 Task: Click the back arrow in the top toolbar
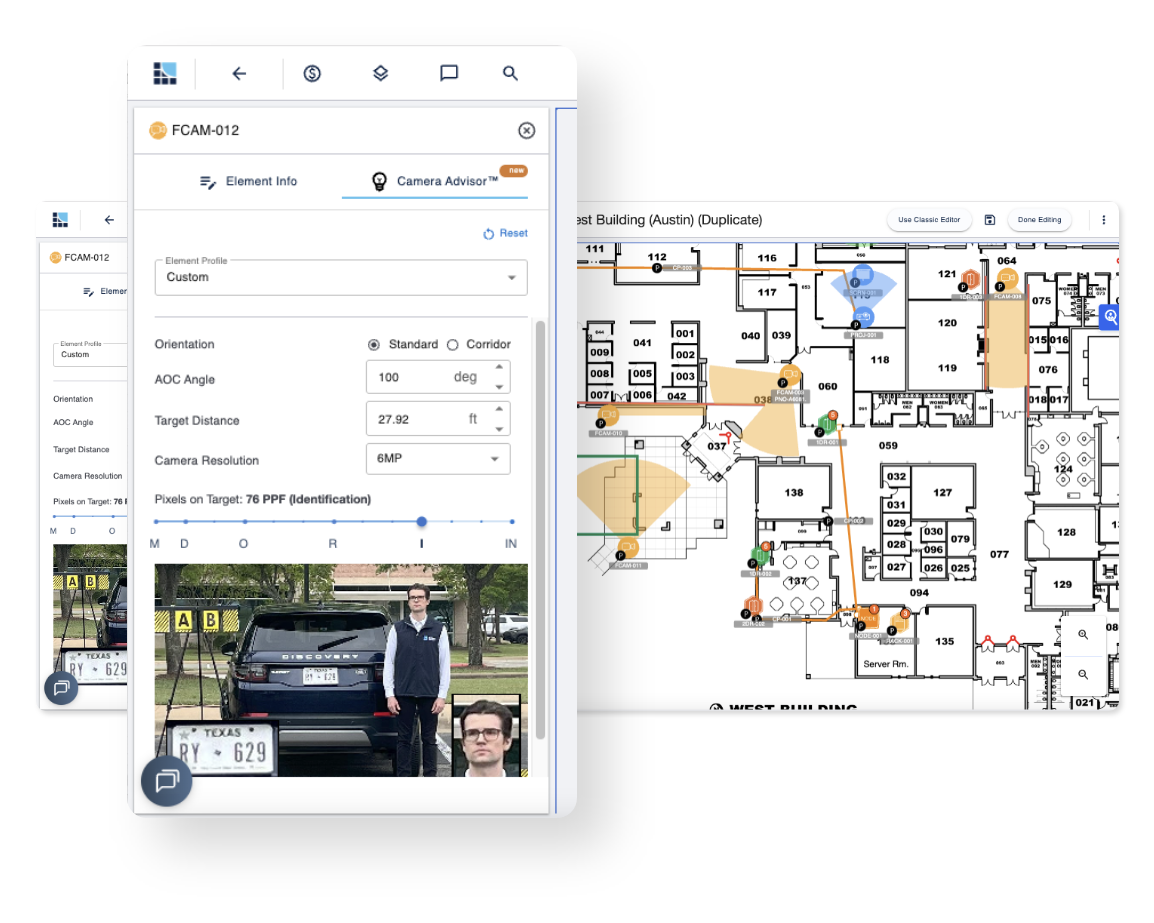coord(238,73)
